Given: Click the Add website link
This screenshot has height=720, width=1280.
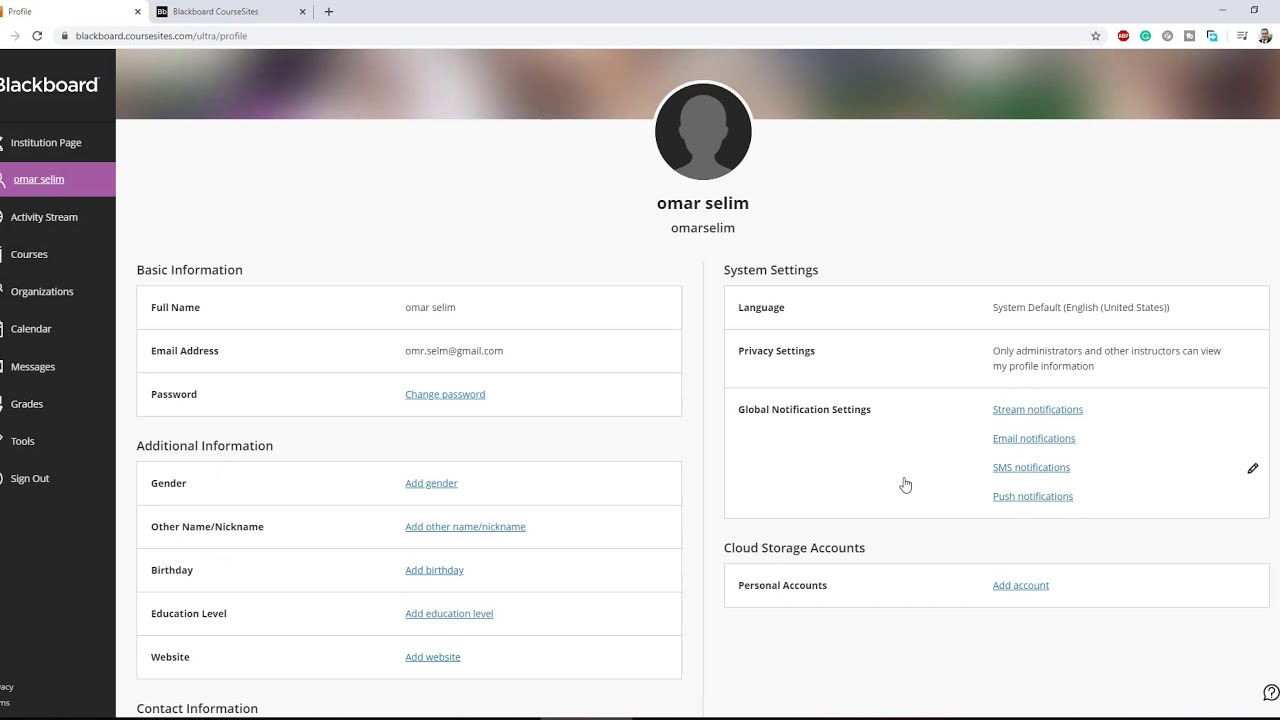Looking at the screenshot, I should [x=433, y=657].
